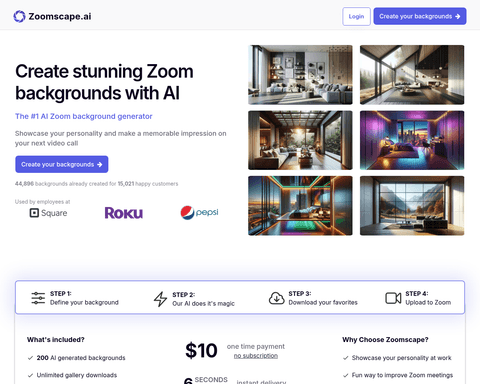The width and height of the screenshot is (480, 384).
Task: Click header Create your backgrounds button
Action: [x=420, y=16]
